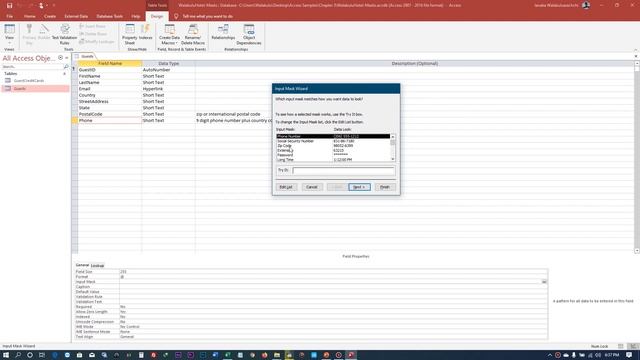Click Windows taskbar search icon

coord(18,355)
